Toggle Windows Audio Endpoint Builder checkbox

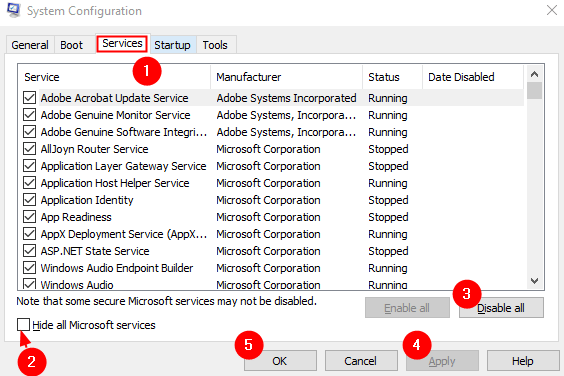[x=29, y=268]
